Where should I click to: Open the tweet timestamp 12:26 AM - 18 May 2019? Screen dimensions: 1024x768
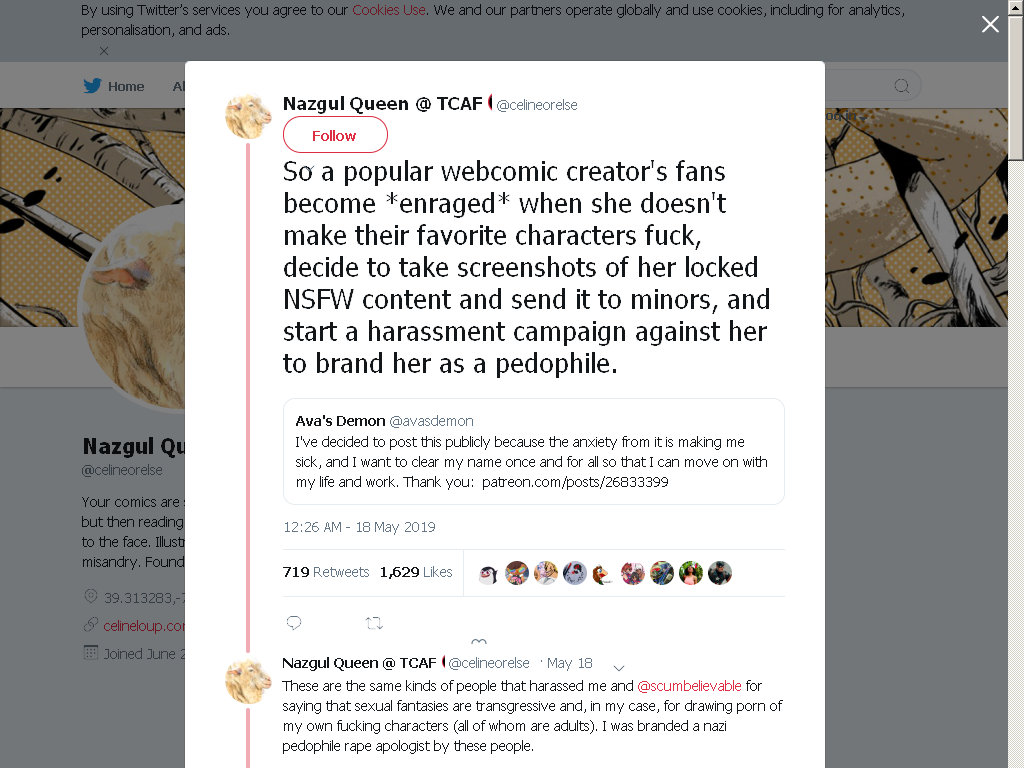[x=359, y=527]
